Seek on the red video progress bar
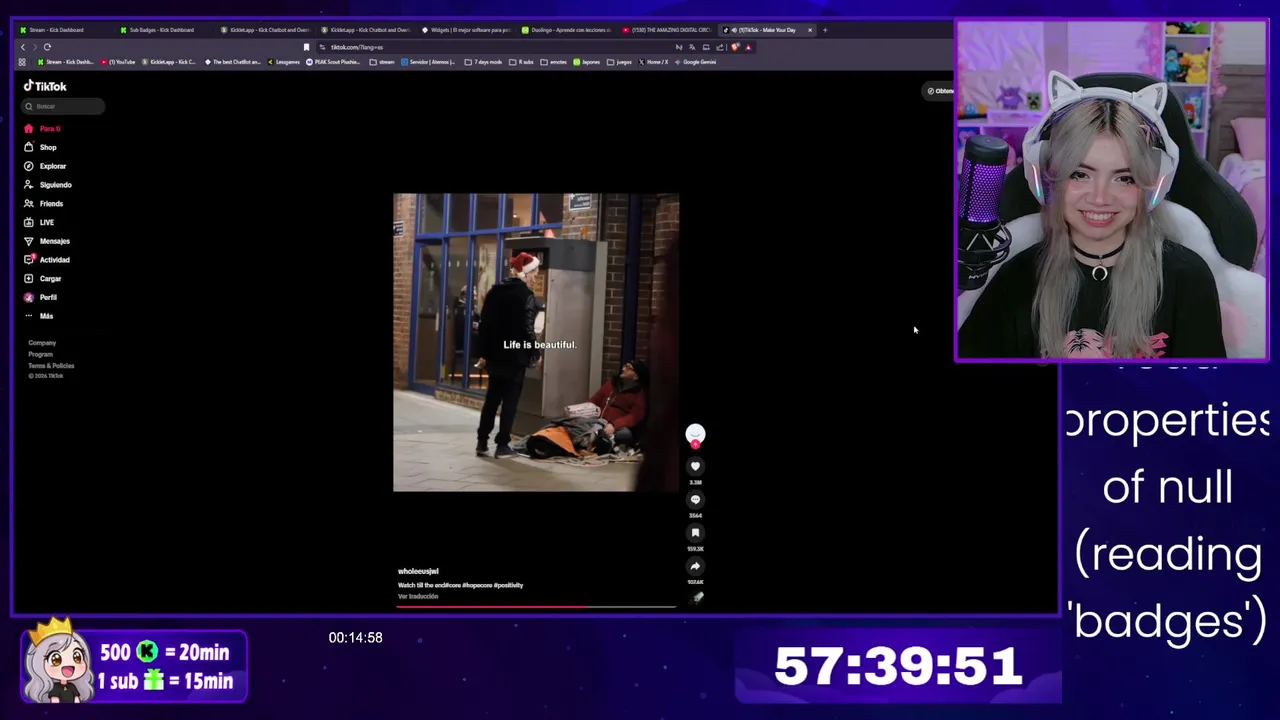This screenshot has width=1280, height=720. tap(536, 606)
